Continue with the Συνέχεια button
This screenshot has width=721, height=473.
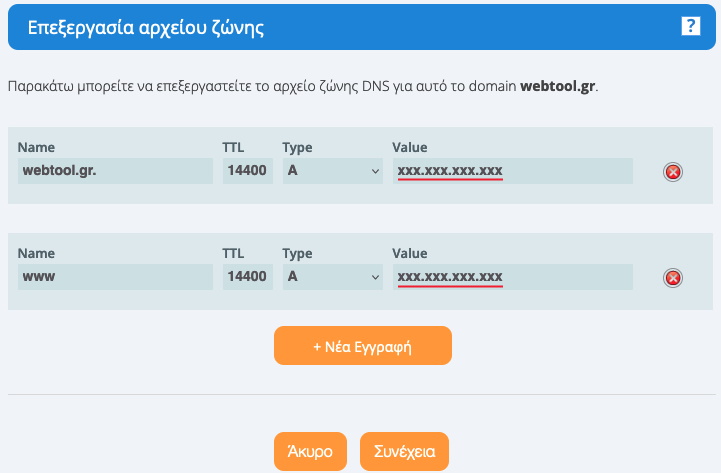[404, 451]
